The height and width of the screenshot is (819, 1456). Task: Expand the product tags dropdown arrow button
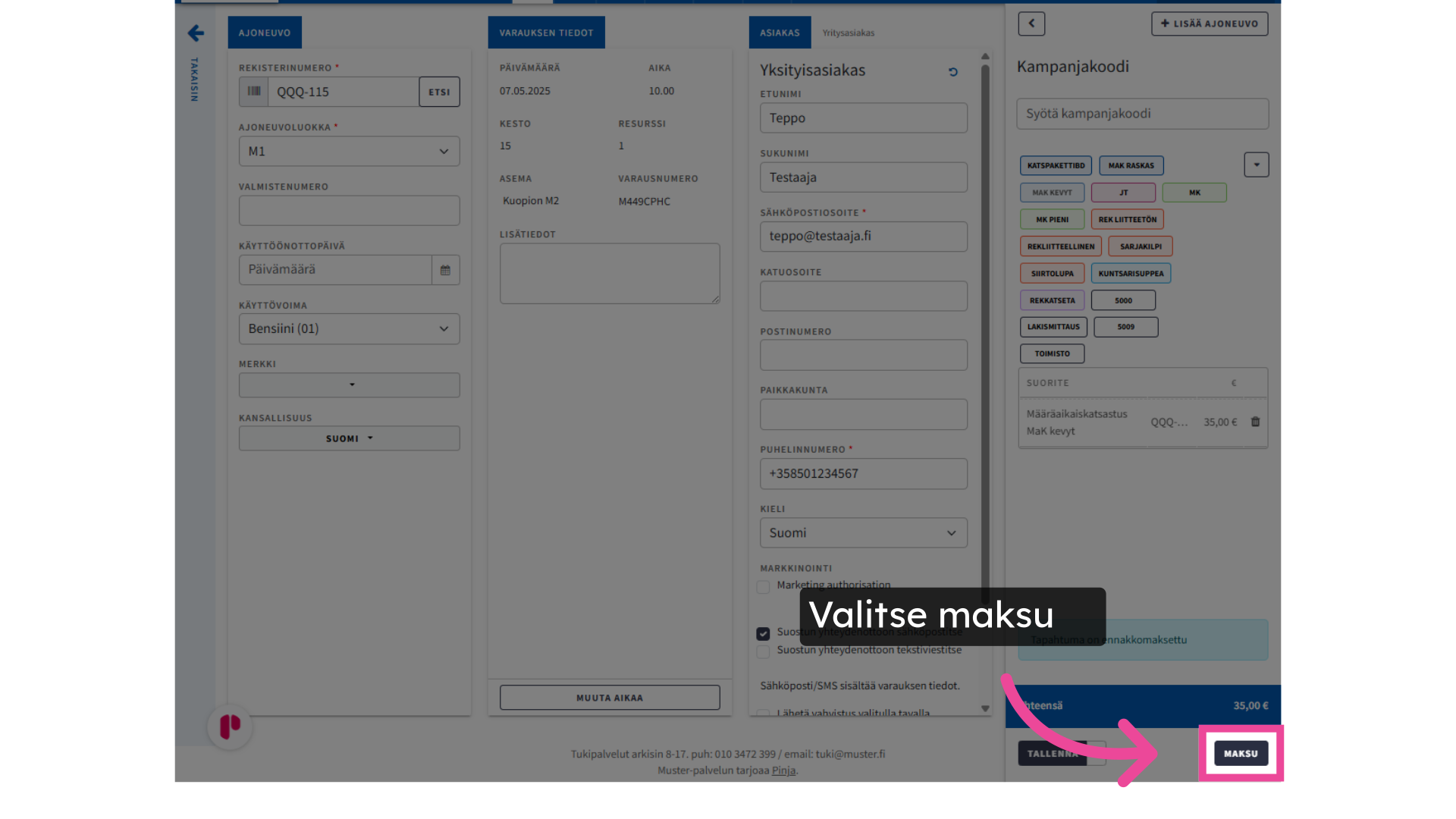(1256, 165)
